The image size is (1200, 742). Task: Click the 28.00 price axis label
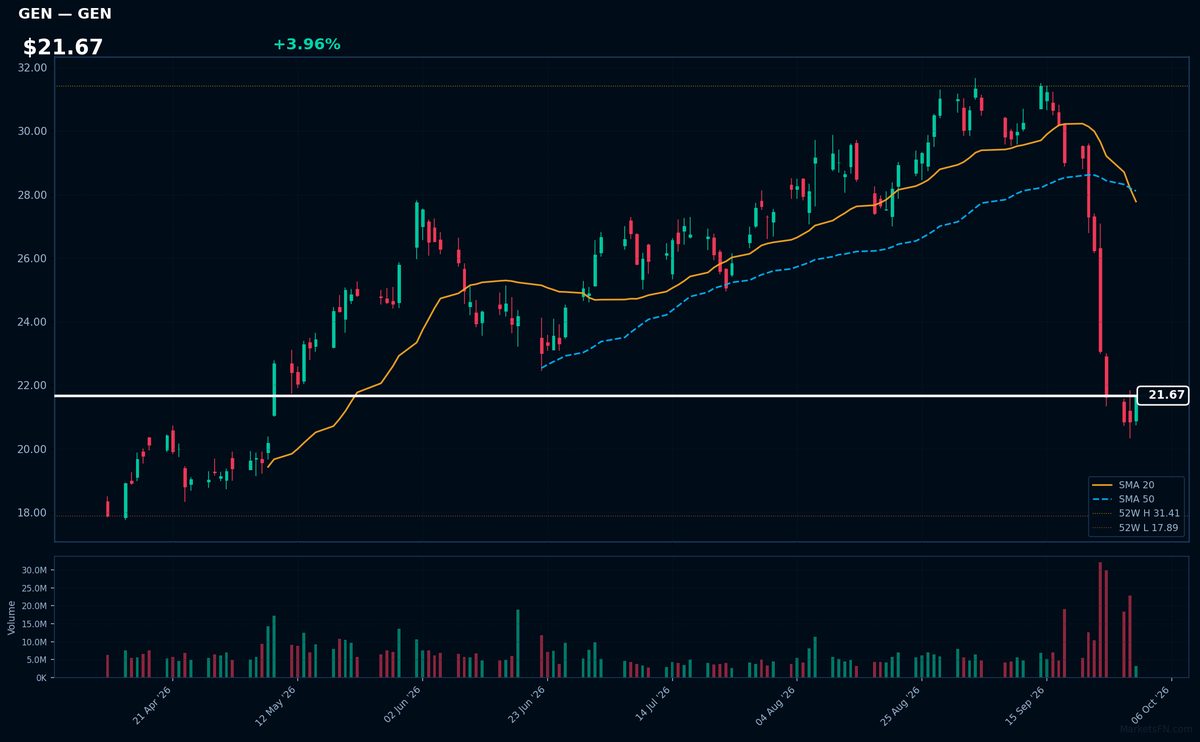(32, 195)
